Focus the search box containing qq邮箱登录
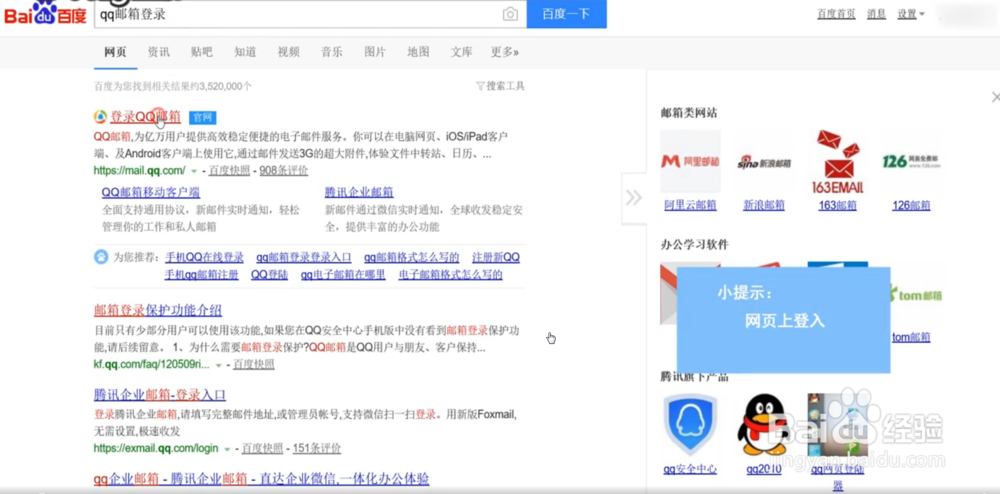Screen dimensions: 1000x494 coord(311,14)
